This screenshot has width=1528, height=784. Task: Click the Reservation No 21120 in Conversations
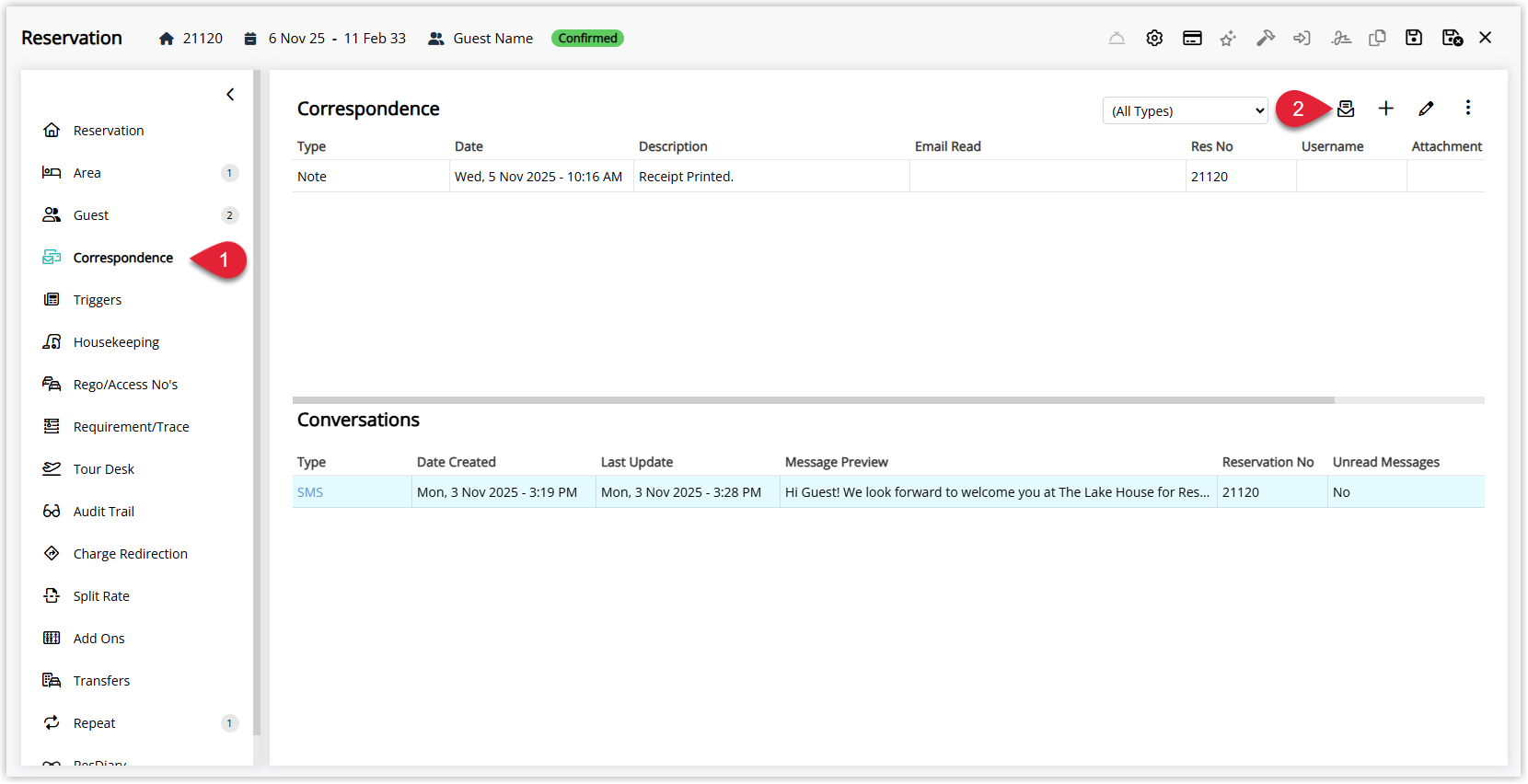click(x=1241, y=492)
